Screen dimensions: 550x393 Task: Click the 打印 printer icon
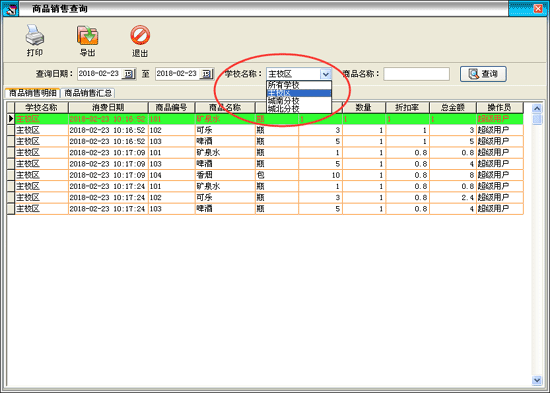coord(35,35)
